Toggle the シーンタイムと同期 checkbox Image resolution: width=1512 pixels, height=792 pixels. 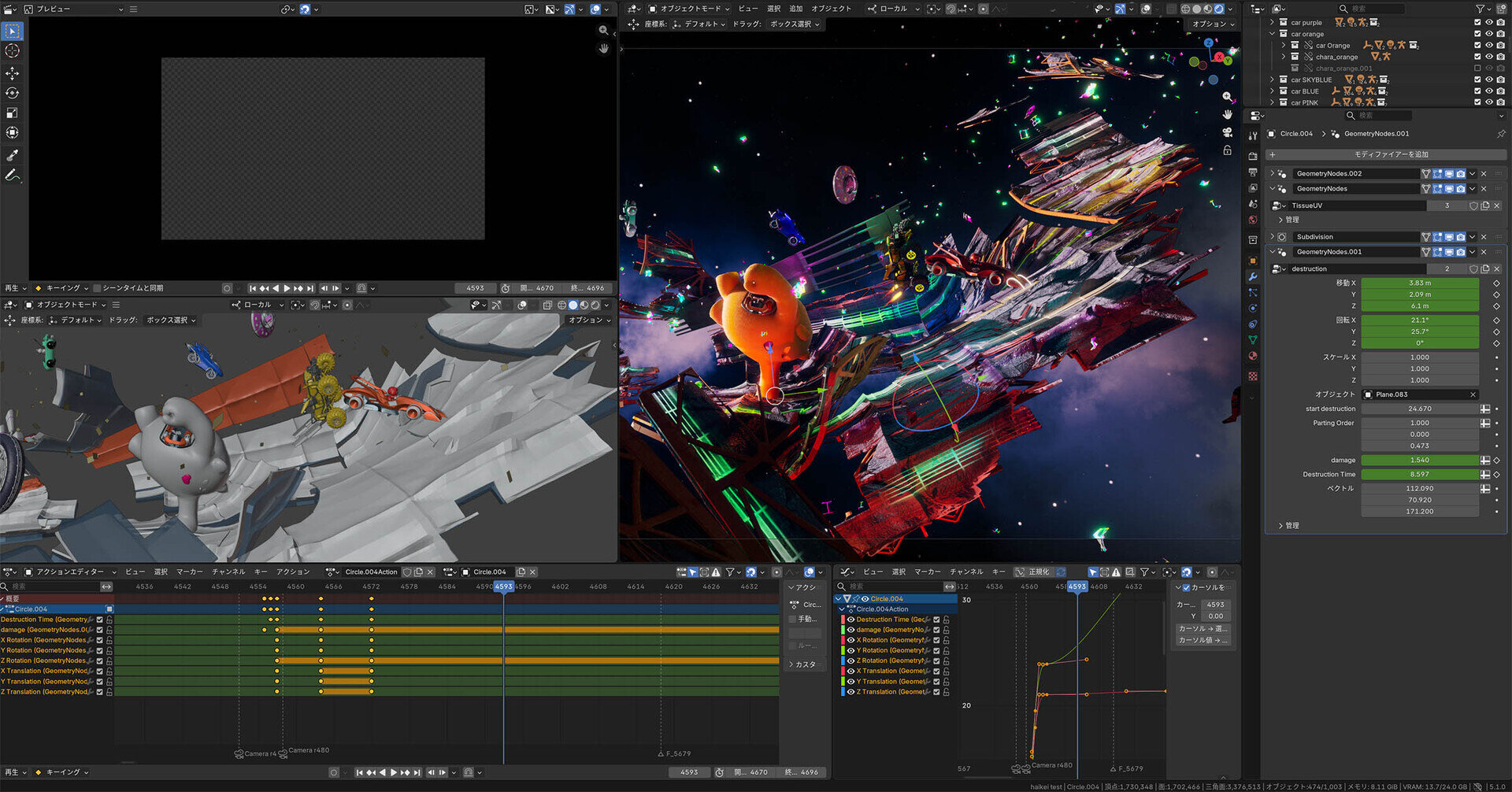pos(98,288)
